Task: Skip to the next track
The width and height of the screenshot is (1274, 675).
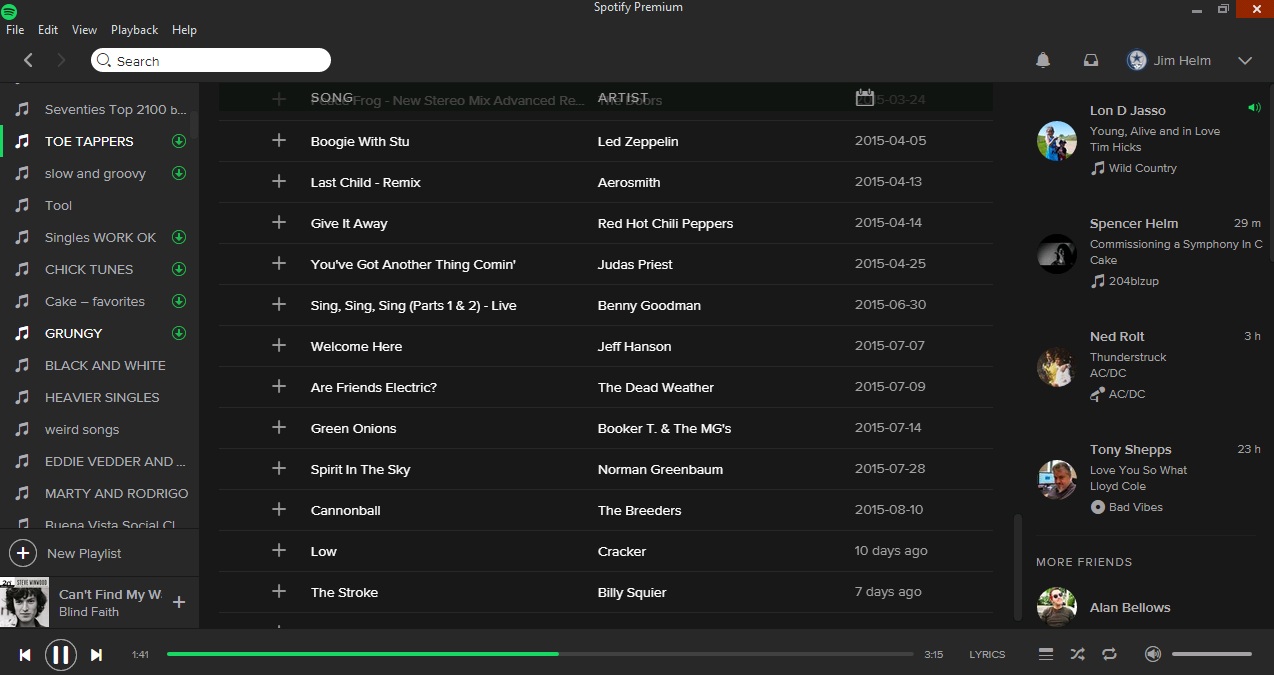Action: pyautogui.click(x=97, y=655)
